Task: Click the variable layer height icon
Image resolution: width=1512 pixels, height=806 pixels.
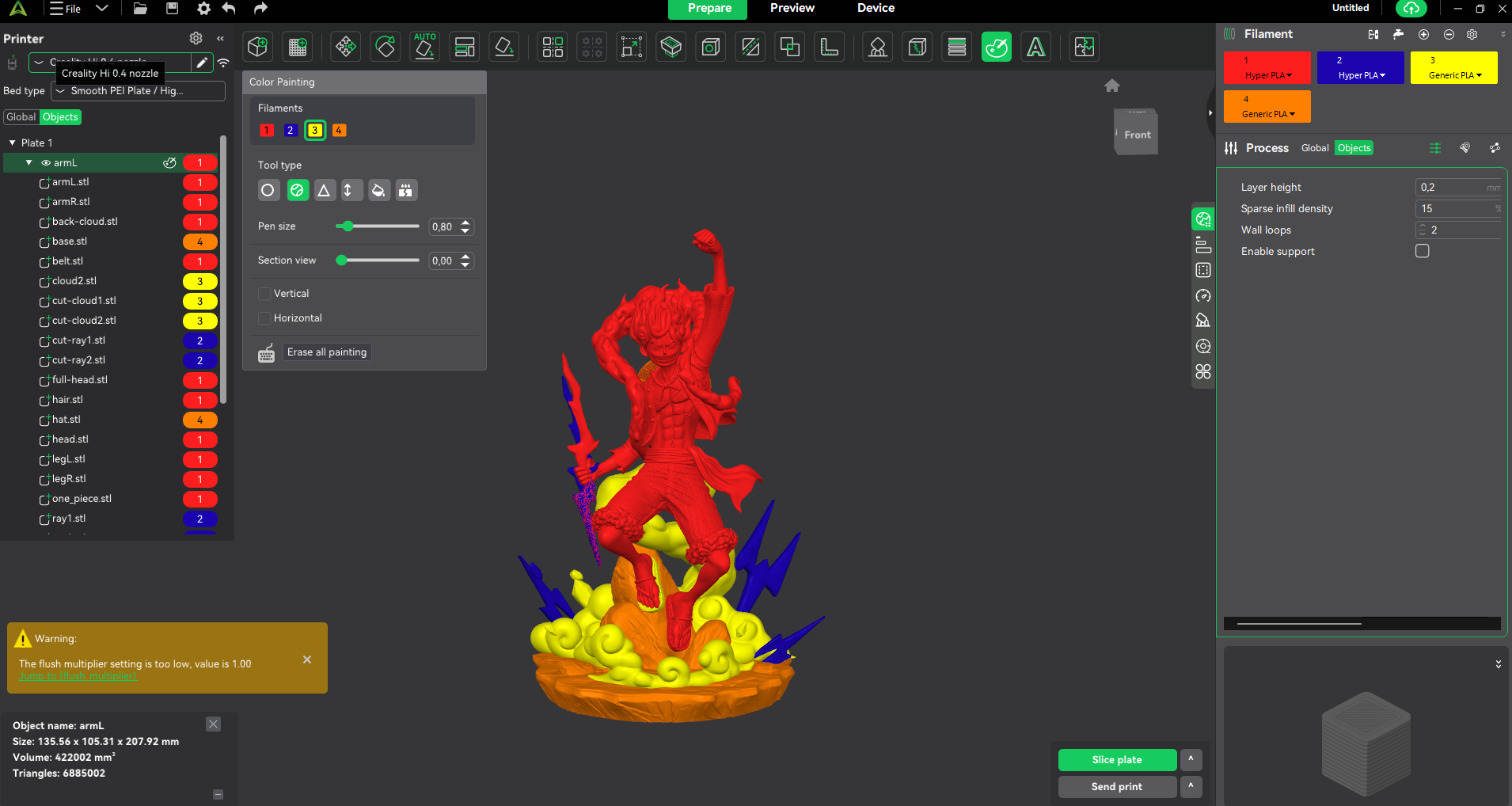Action: pos(957,47)
